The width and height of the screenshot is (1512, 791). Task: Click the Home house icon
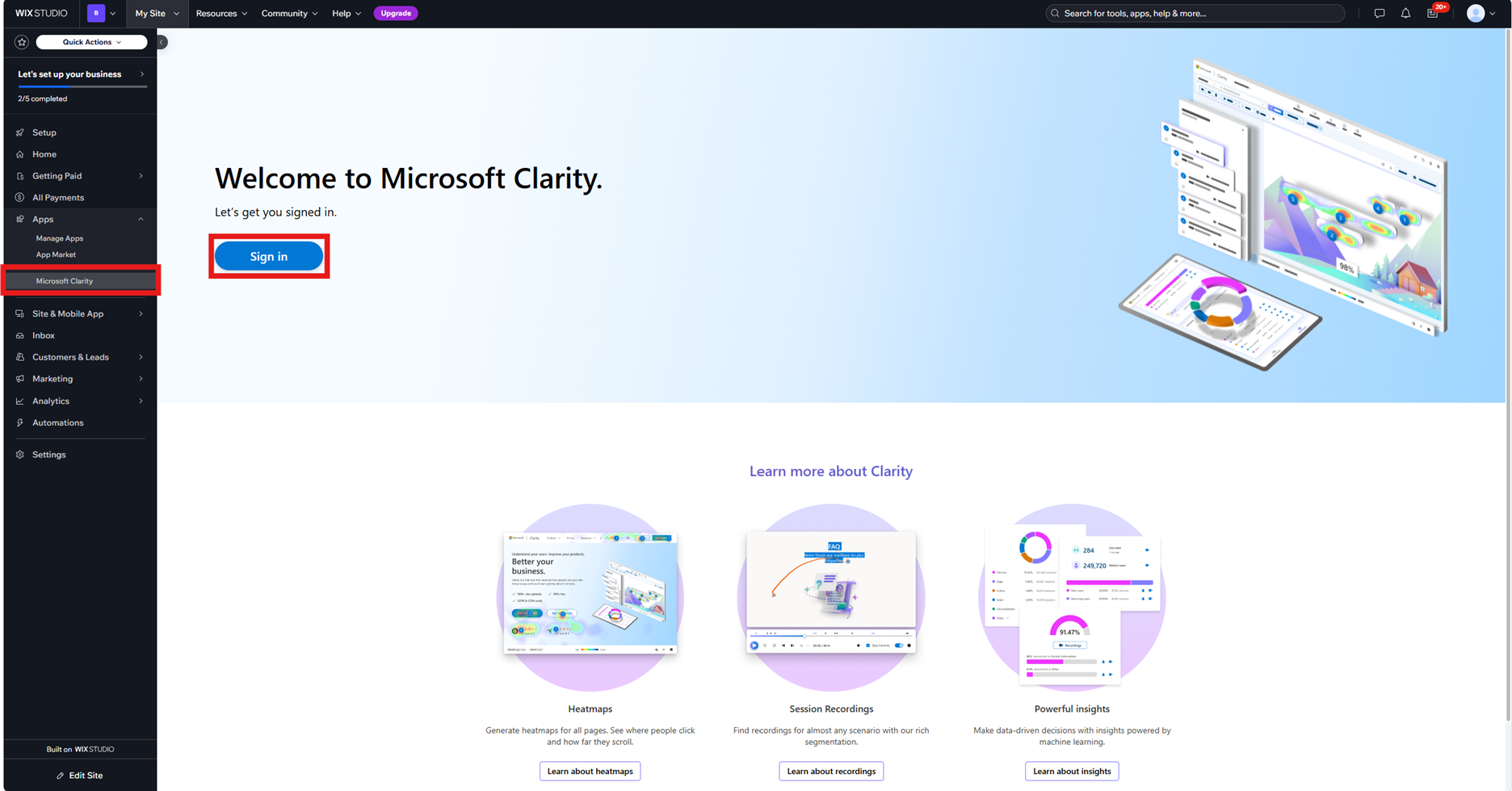(20, 154)
